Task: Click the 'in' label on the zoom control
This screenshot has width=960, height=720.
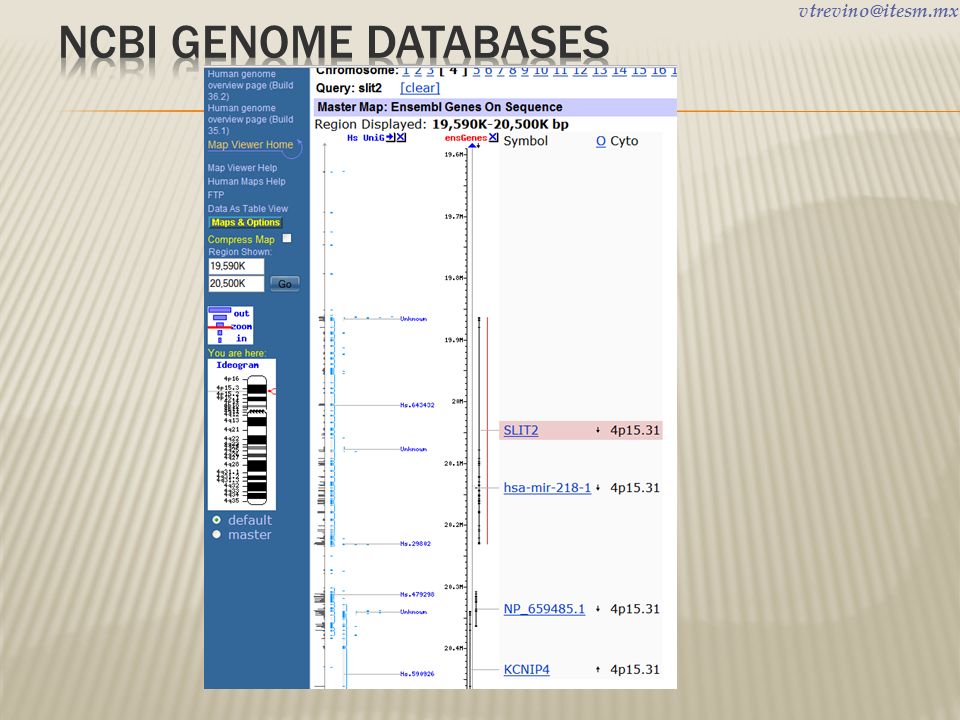Action: coord(242,338)
